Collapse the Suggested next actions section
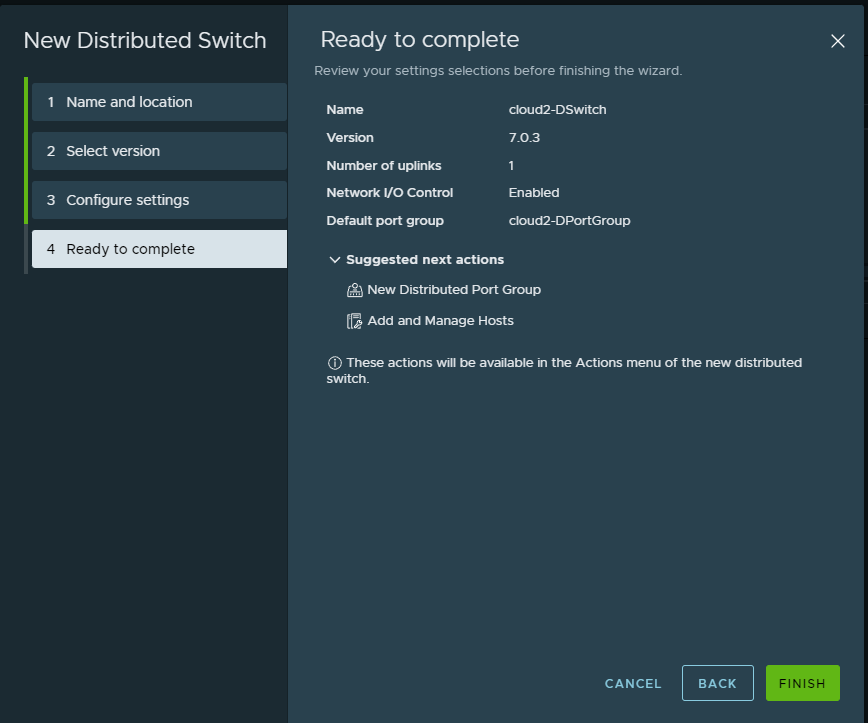Viewport: 868px width, 723px height. click(334, 260)
